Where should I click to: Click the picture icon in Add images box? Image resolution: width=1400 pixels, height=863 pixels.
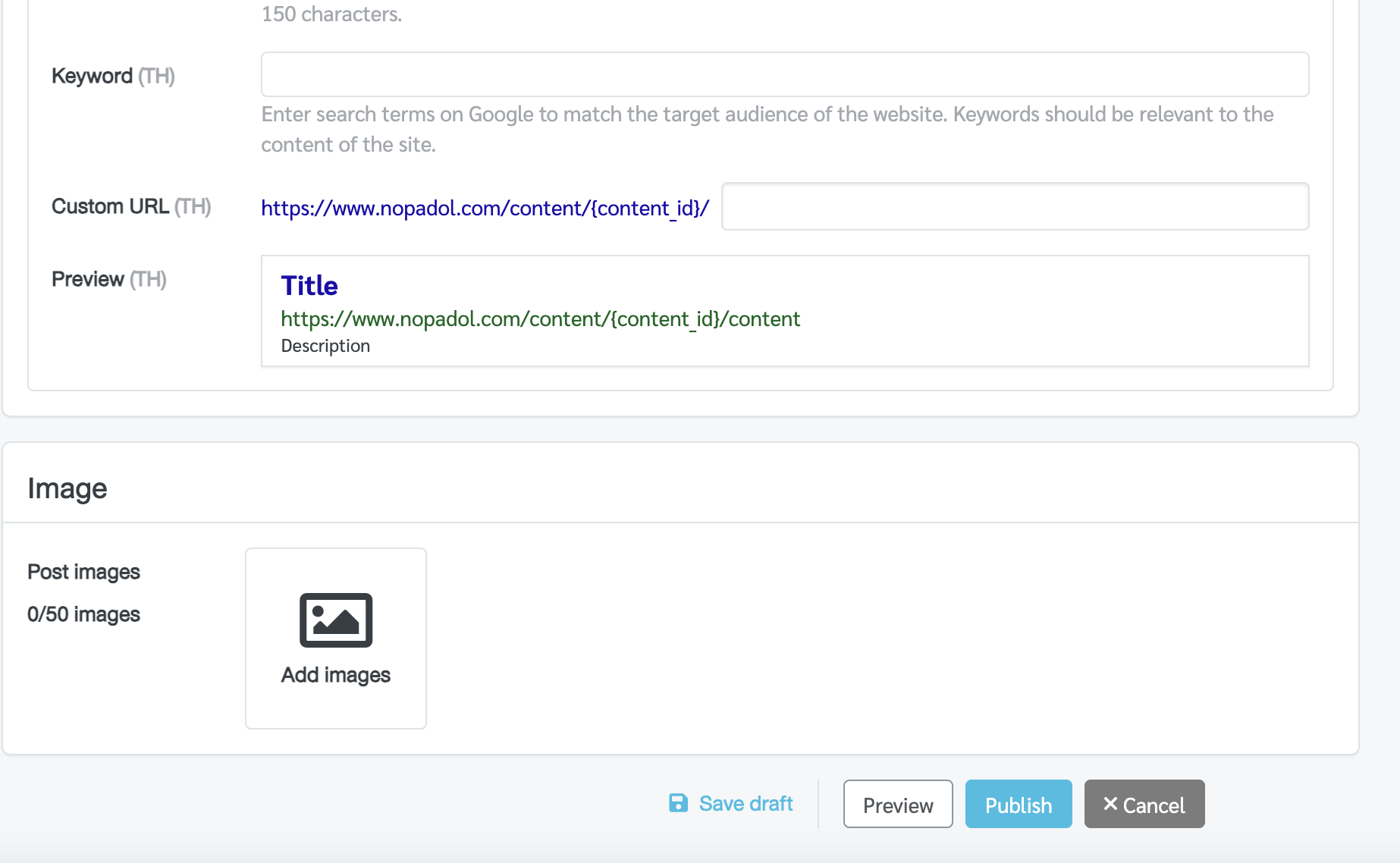pos(336,620)
